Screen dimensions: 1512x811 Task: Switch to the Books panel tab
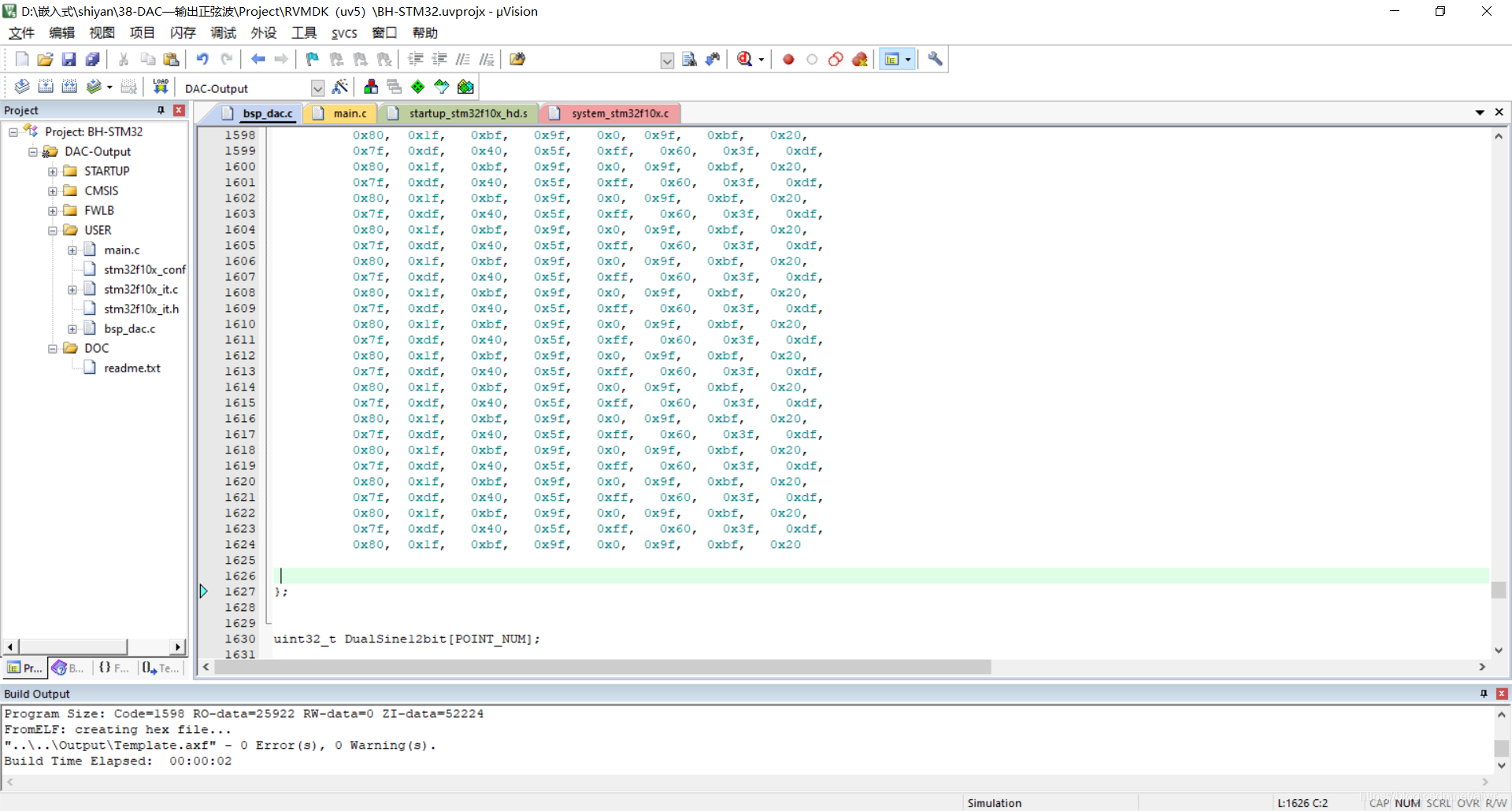[69, 668]
